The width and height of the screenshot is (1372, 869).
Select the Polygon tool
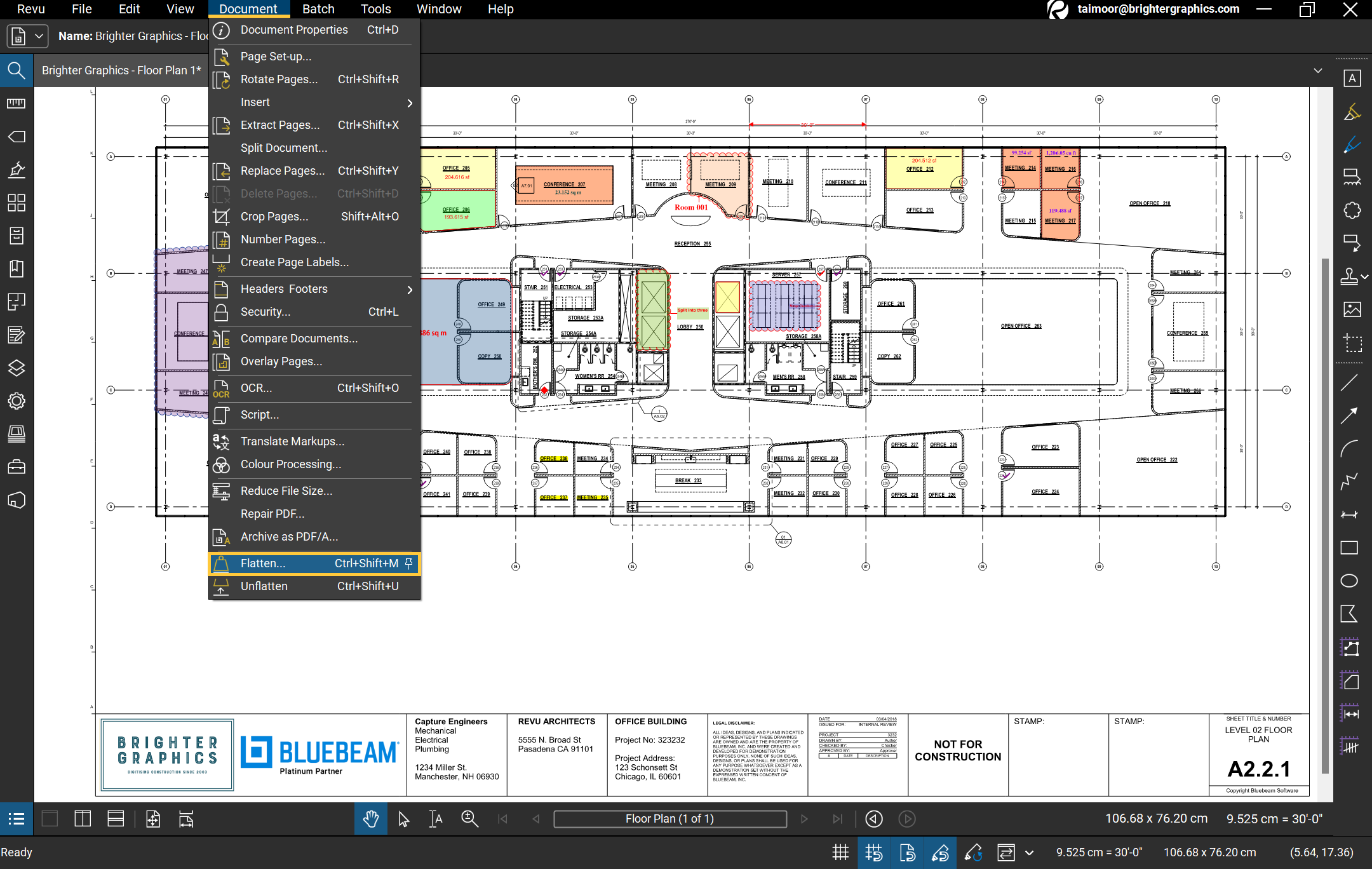tap(1349, 614)
